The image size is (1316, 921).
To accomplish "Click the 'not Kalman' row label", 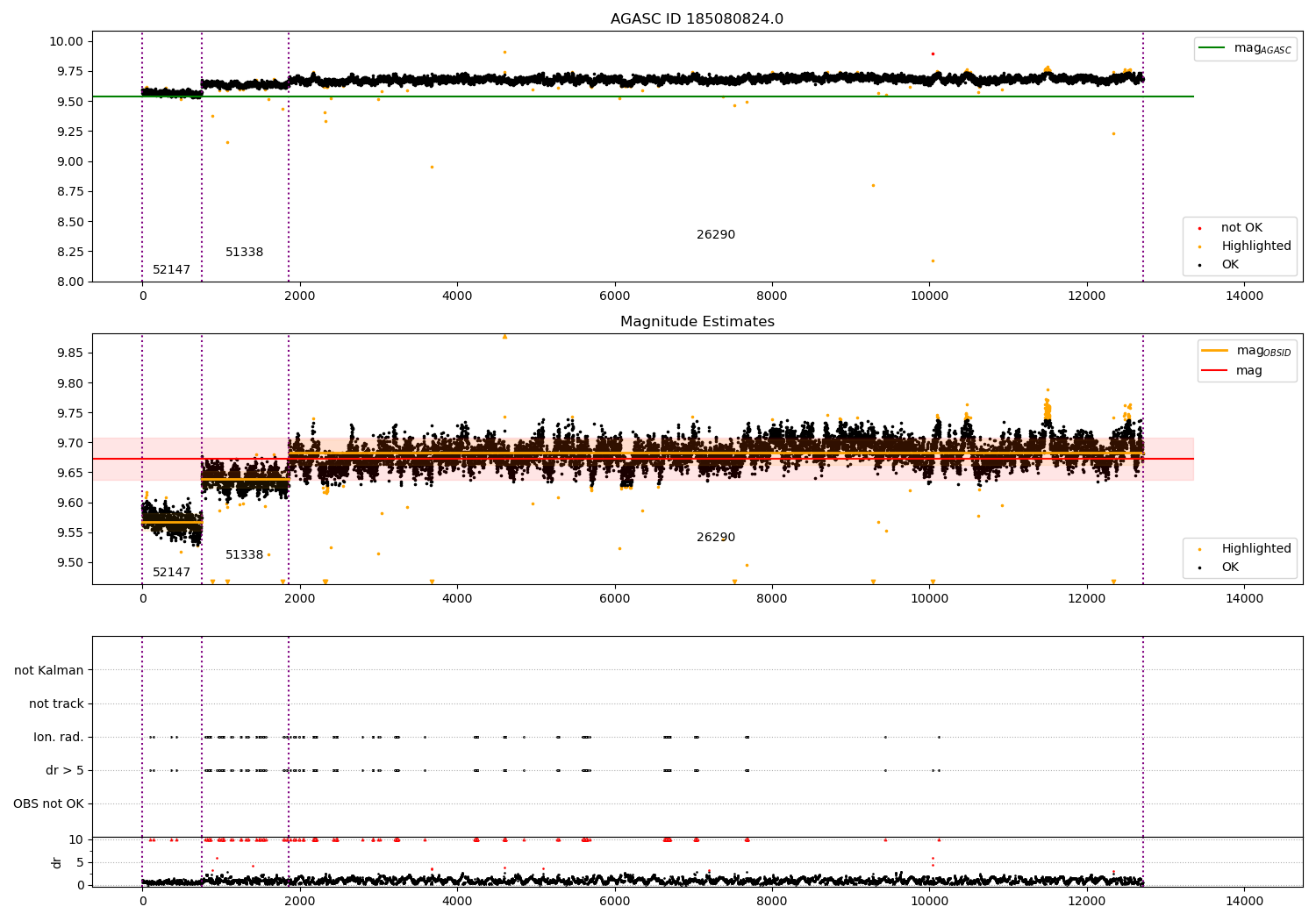I will [49, 671].
